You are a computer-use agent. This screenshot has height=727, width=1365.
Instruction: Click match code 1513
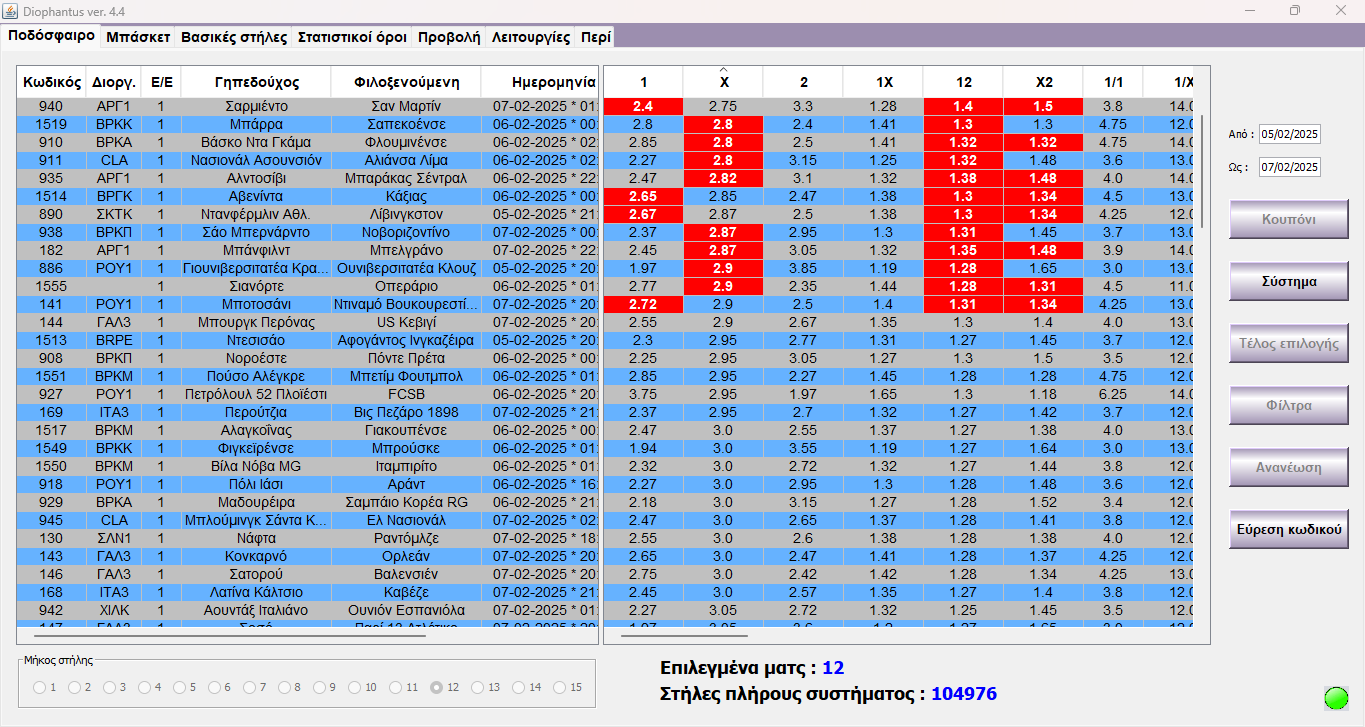pyautogui.click(x=51, y=340)
